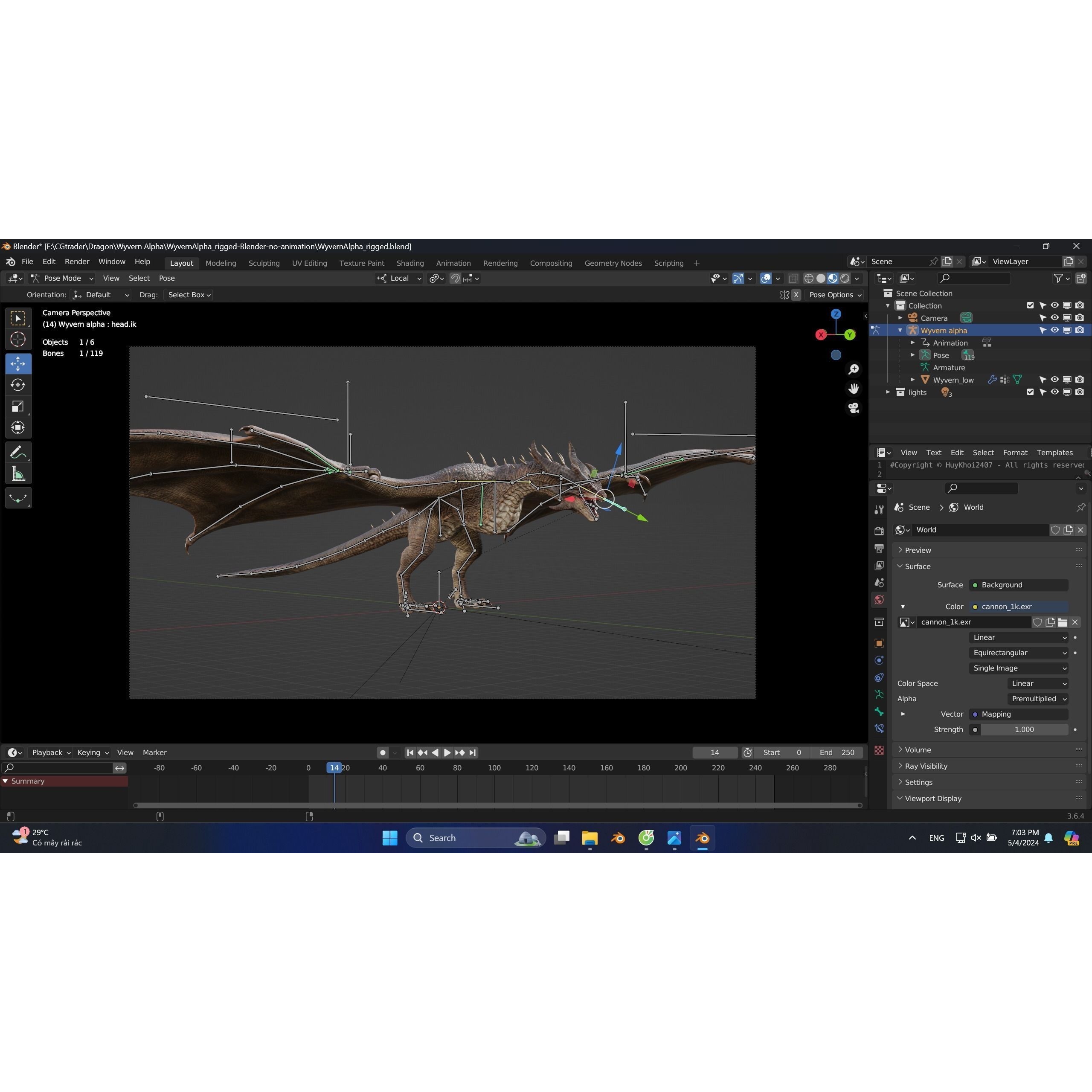This screenshot has height=1092, width=1092.
Task: Select the Breakdowner pose tool
Action: (x=18, y=498)
